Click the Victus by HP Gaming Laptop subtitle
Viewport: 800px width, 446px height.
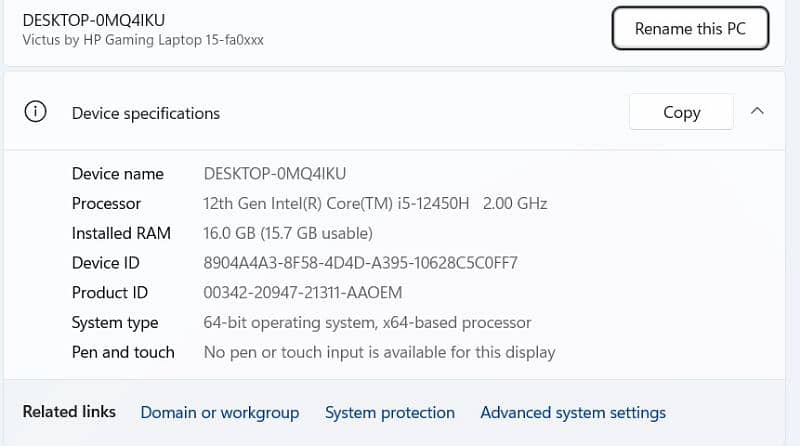point(143,40)
